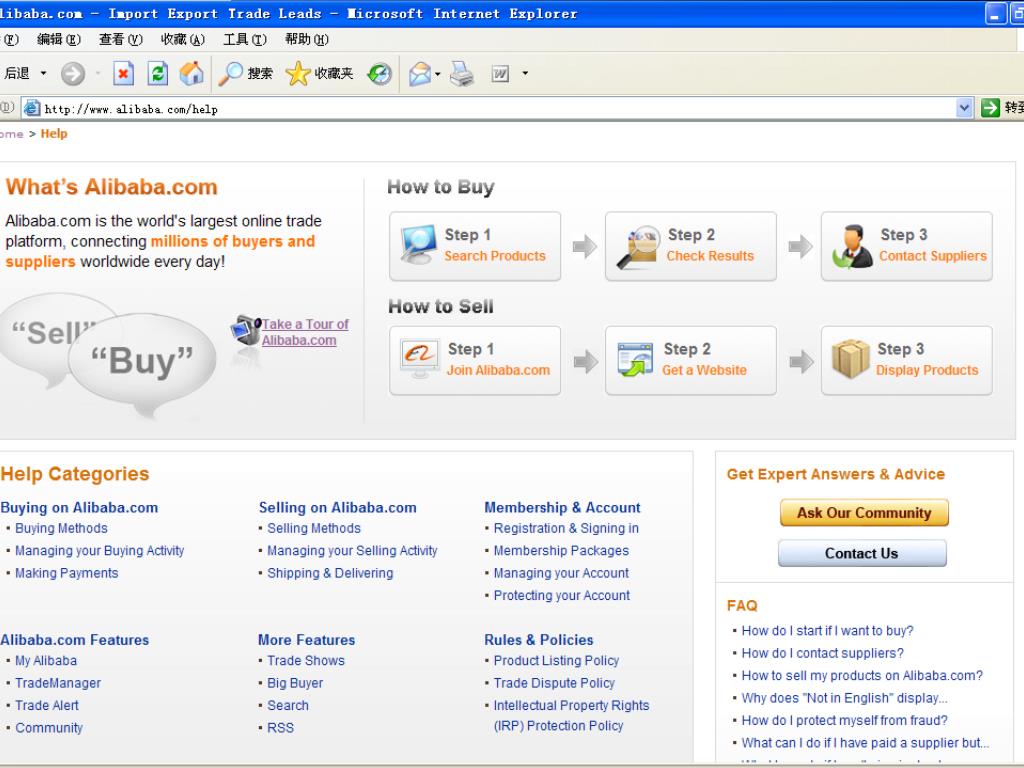This screenshot has width=1024, height=768.
Task: Click the History toolbar icon
Action: tap(379, 74)
